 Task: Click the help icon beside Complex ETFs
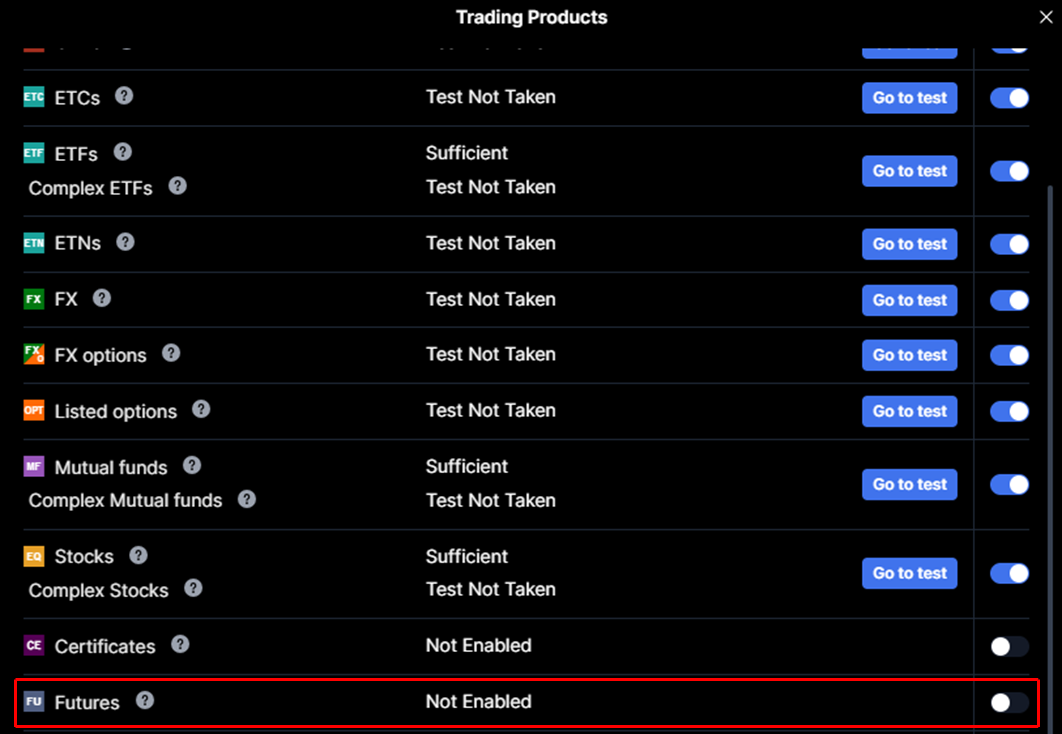coord(177,186)
